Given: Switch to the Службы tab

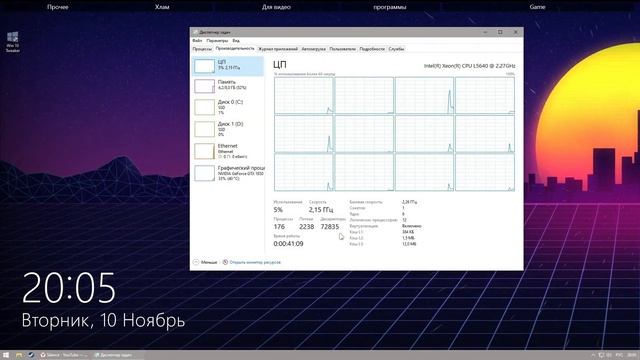Looking at the screenshot, I should click(x=396, y=49).
